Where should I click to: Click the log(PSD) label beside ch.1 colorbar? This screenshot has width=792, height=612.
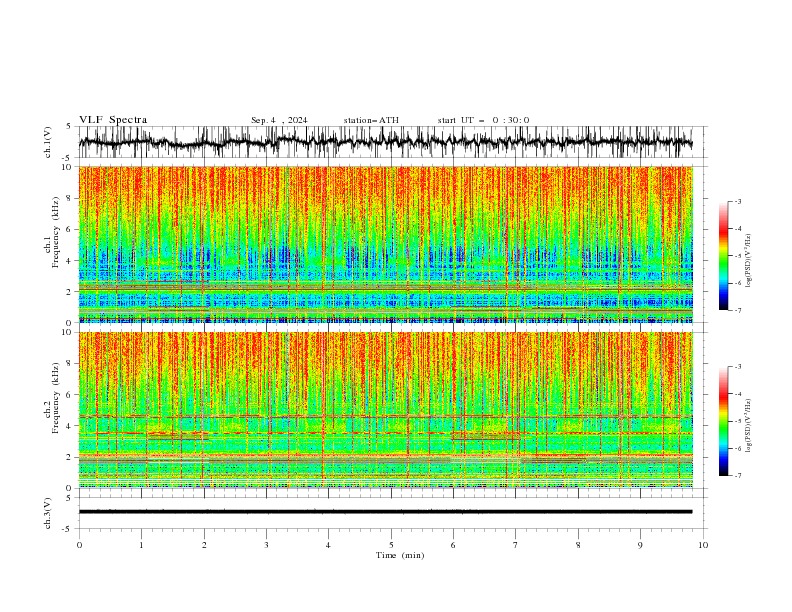point(749,261)
